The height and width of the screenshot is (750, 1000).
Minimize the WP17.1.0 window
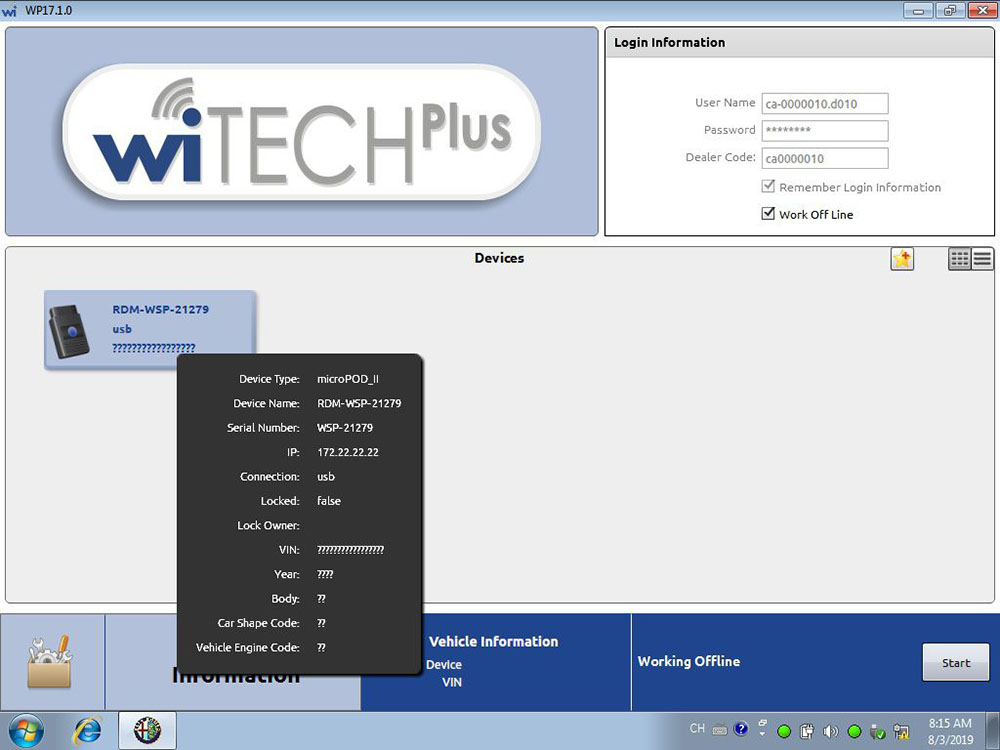point(919,10)
